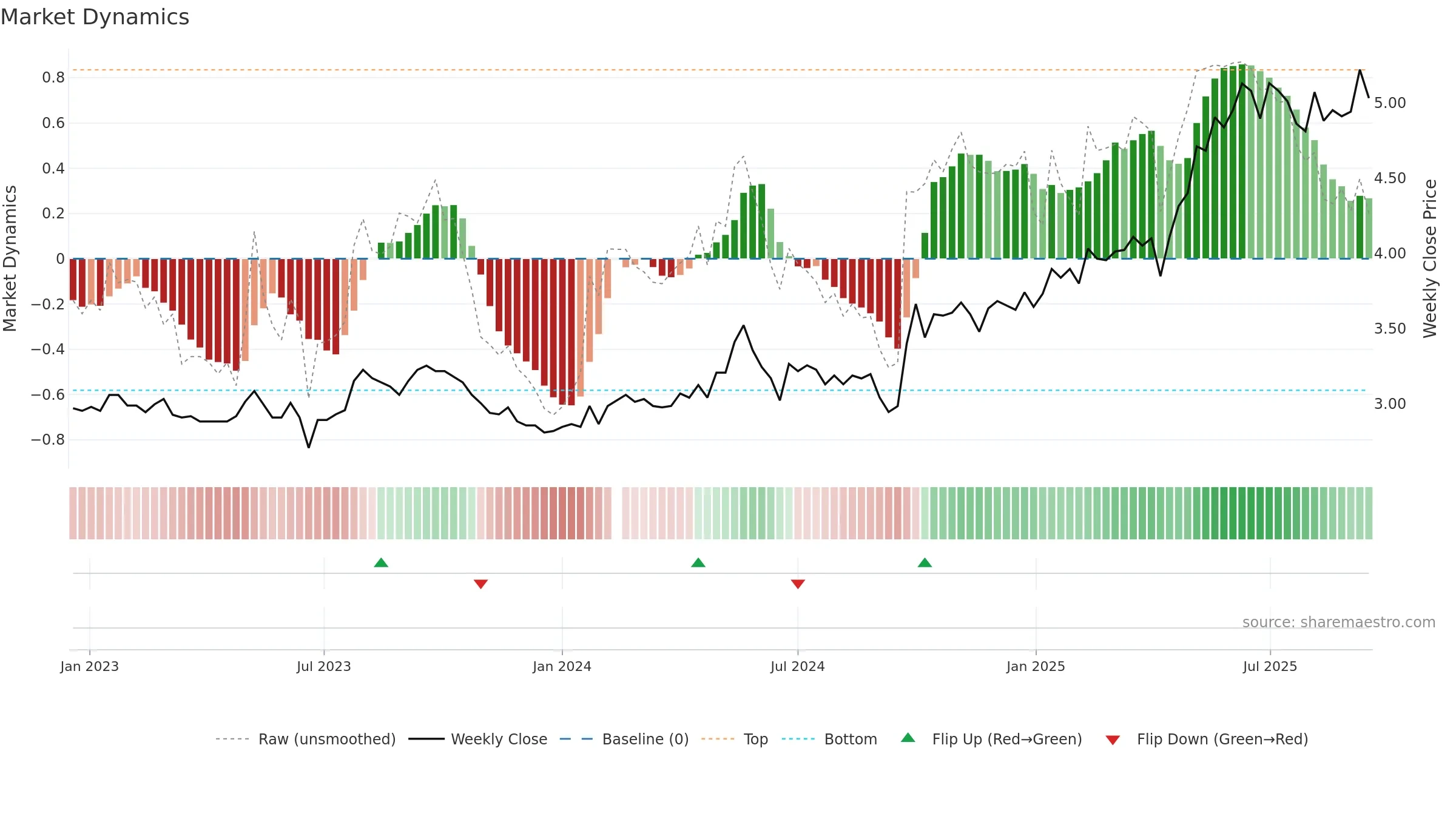Select the green flip-up marker in autumn 2024
Viewport: 1456px width, 819px height.
[925, 562]
